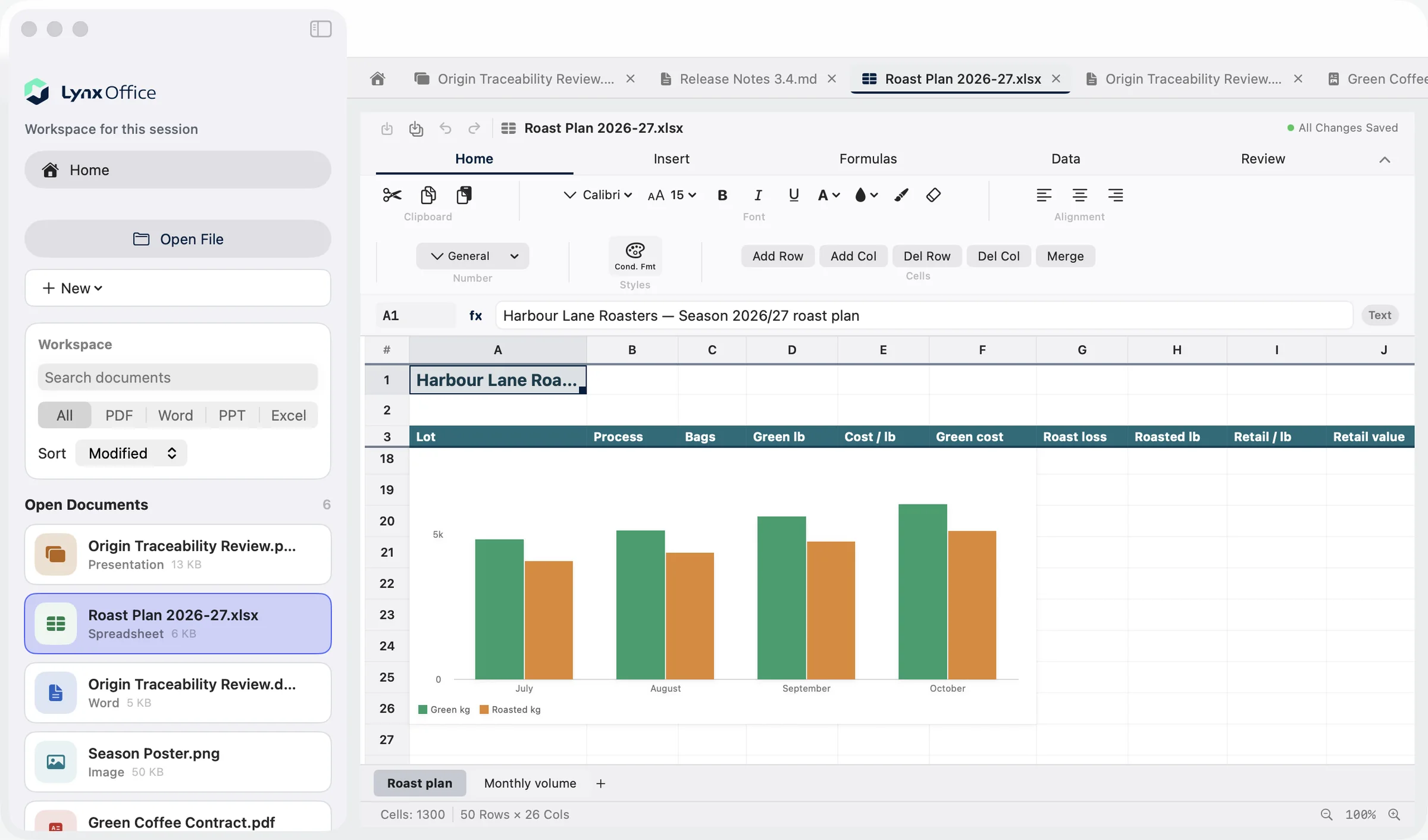The height and width of the screenshot is (840, 1428).
Task: Switch to Release Notes 3.4.md tab
Action: (748, 79)
